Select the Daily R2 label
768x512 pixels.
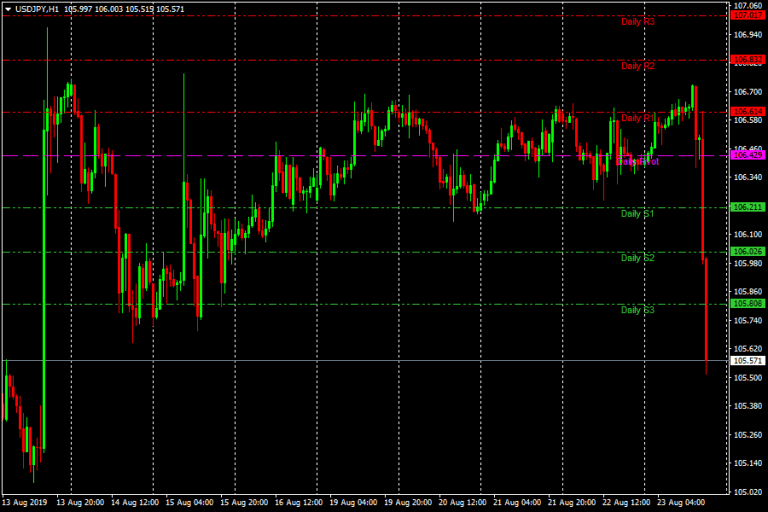coord(637,66)
